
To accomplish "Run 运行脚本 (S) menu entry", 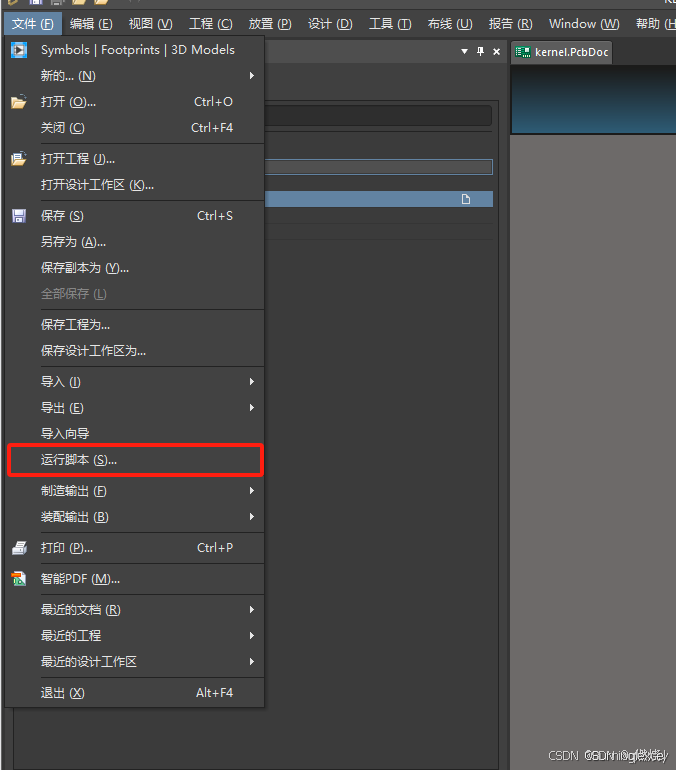I will 135,460.
